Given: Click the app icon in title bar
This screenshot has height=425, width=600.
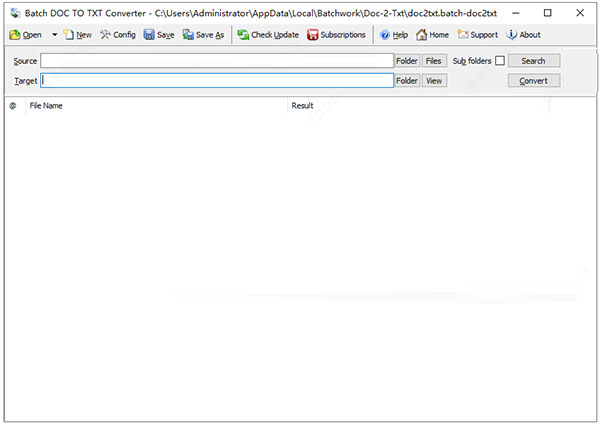Looking at the screenshot, I should point(15,13).
